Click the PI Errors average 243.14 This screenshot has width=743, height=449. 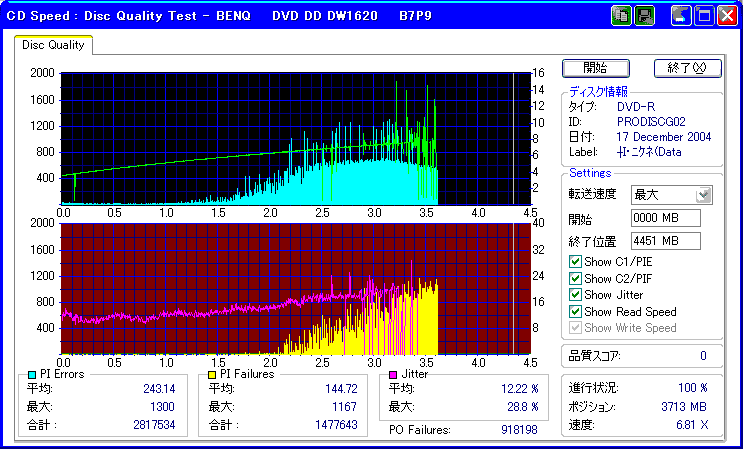pyautogui.click(x=159, y=389)
